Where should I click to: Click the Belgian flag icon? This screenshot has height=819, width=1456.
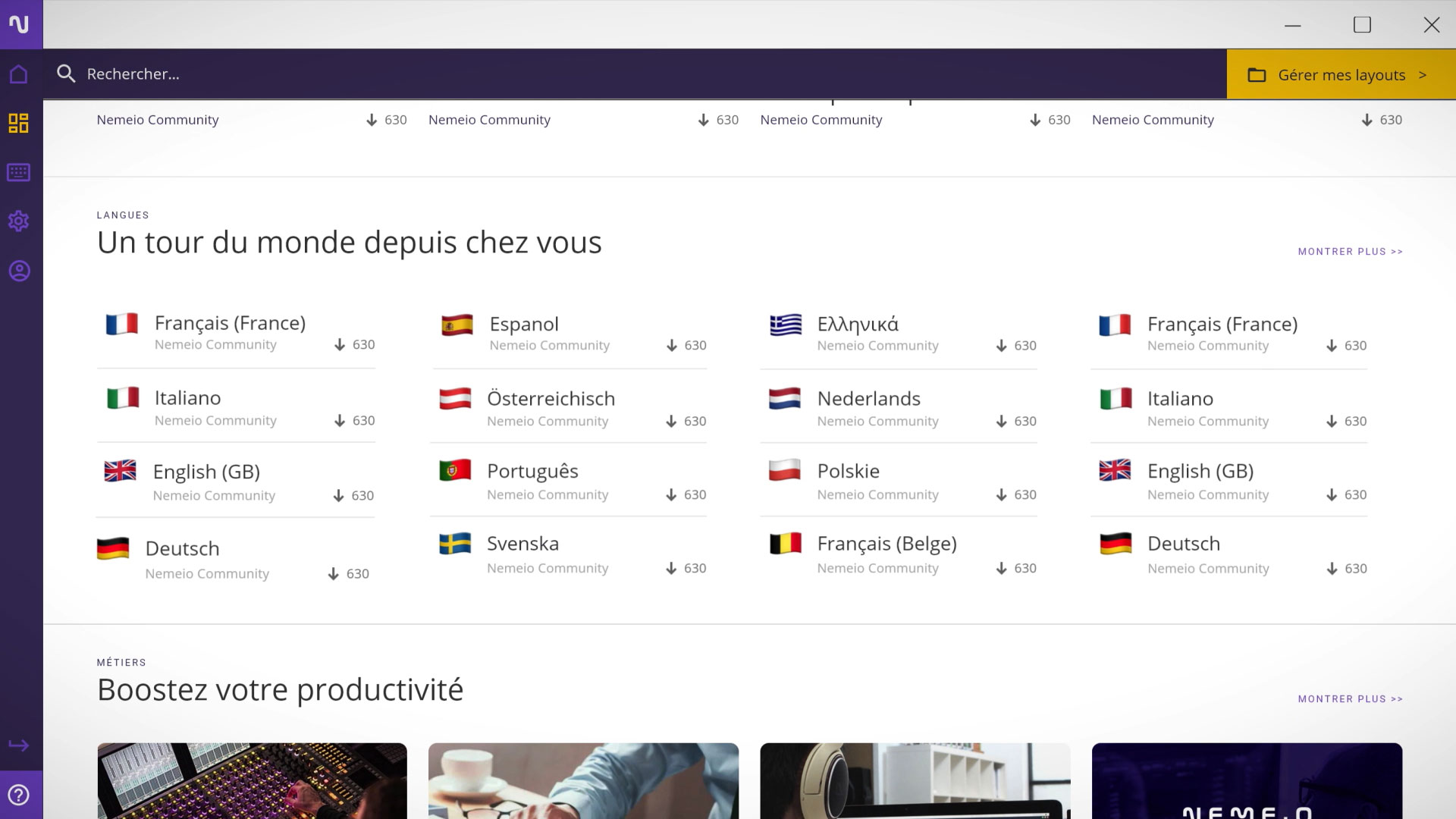point(786,543)
